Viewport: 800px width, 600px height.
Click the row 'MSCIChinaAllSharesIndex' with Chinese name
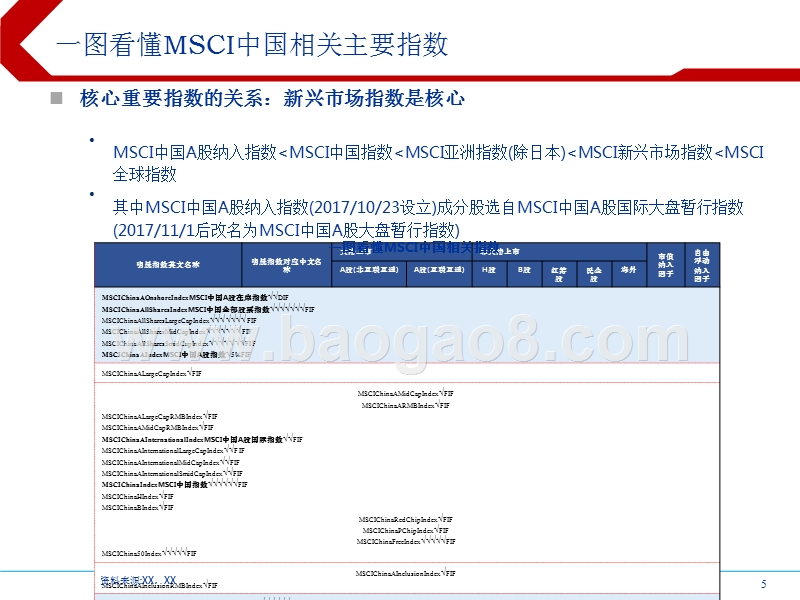[x=208, y=309]
